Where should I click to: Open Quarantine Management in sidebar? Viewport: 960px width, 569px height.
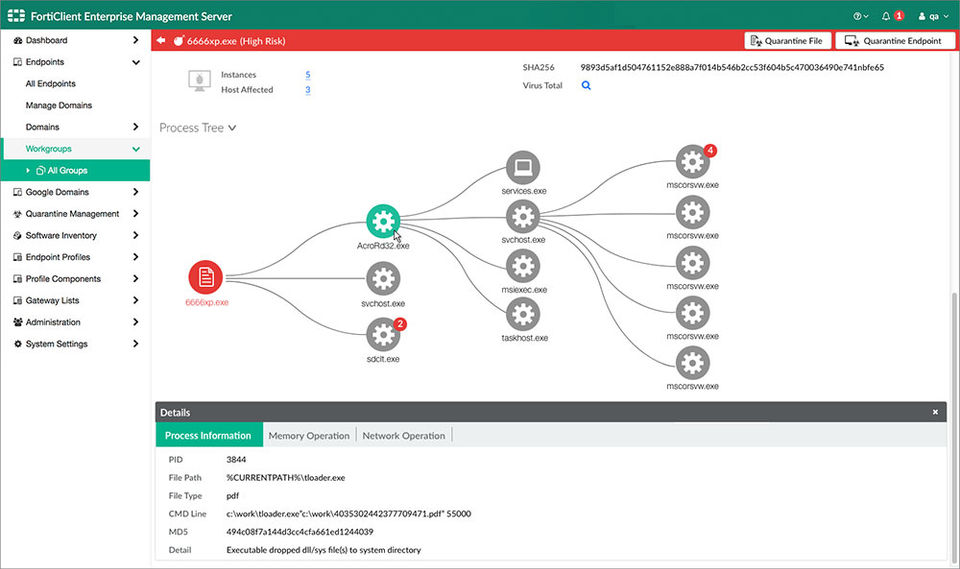click(72, 214)
